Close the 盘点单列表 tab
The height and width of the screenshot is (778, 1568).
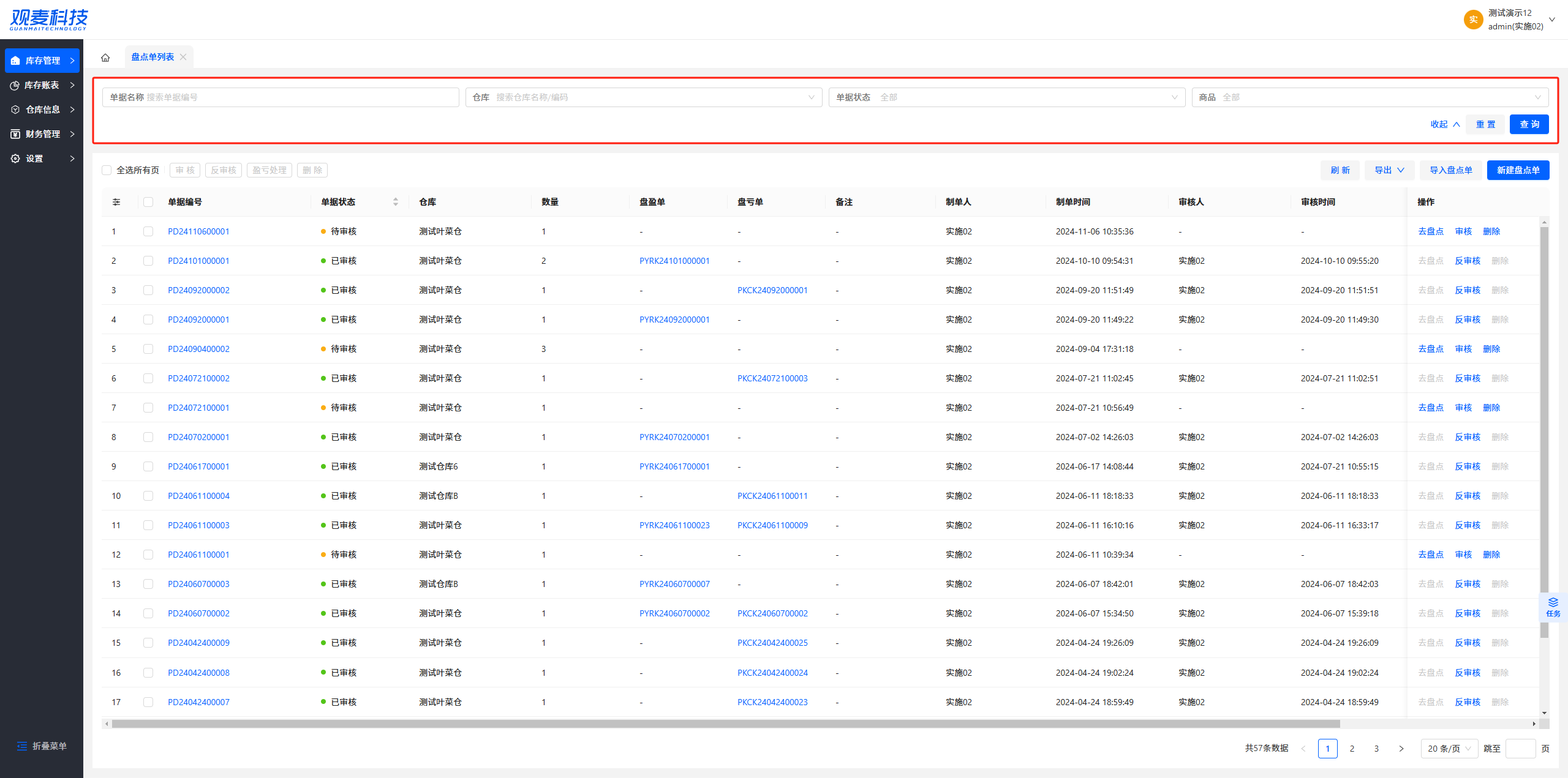183,57
